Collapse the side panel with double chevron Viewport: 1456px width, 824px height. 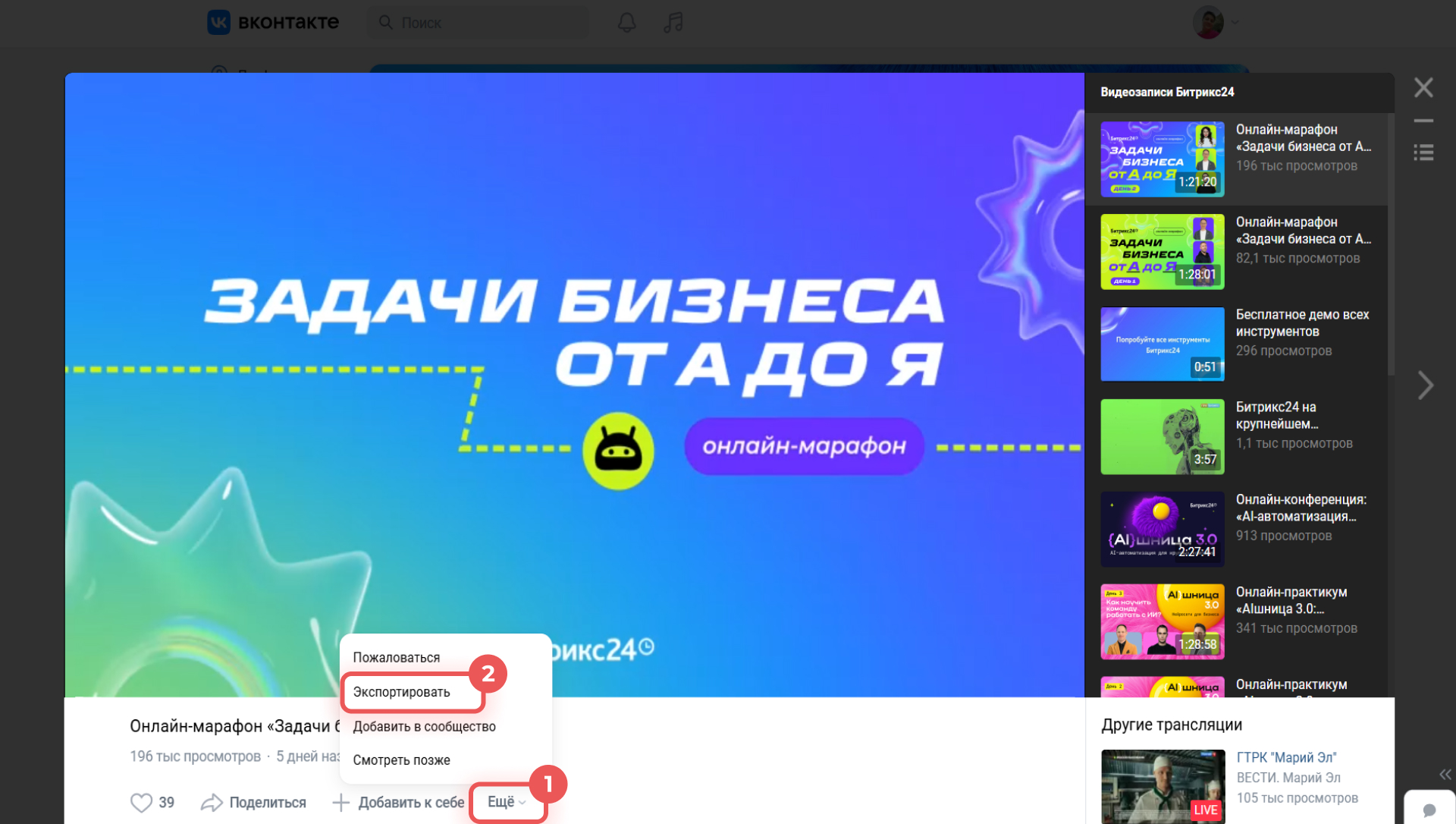tap(1445, 775)
